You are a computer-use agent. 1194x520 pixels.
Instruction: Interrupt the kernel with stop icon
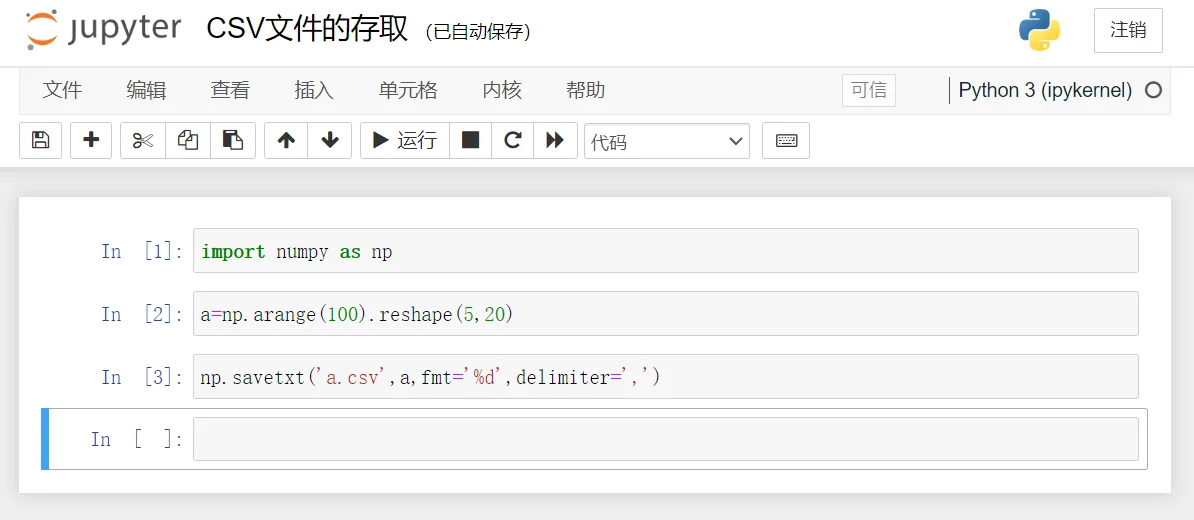(x=470, y=141)
